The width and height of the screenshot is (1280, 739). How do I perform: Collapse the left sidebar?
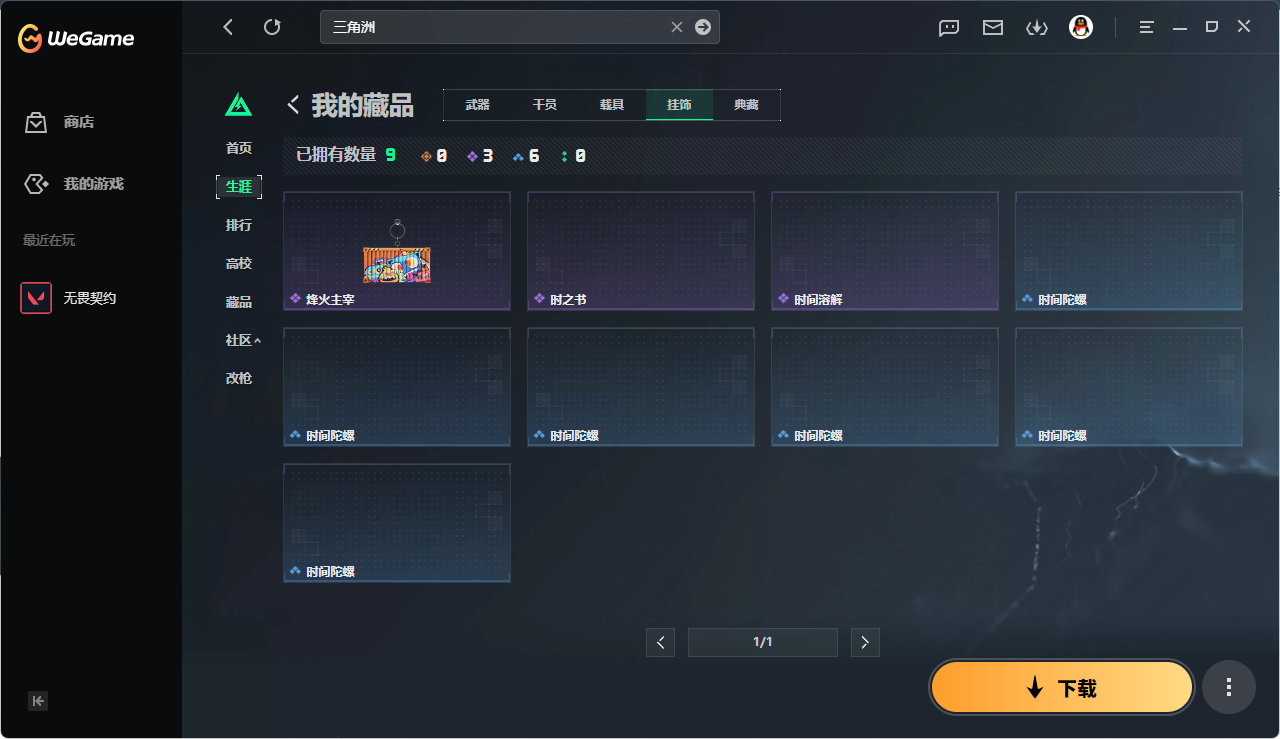click(x=38, y=701)
